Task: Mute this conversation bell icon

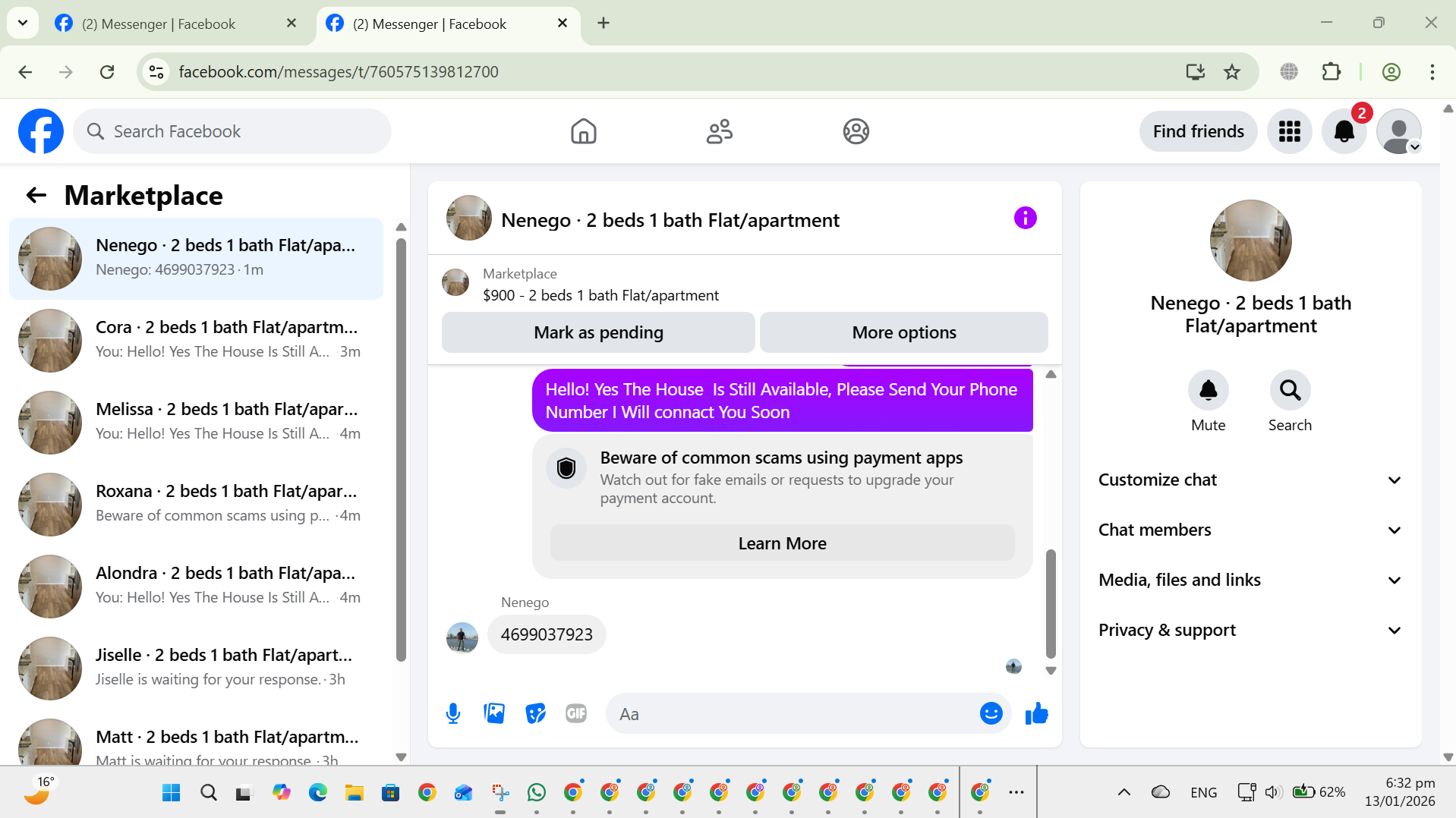Action: 1208,390
